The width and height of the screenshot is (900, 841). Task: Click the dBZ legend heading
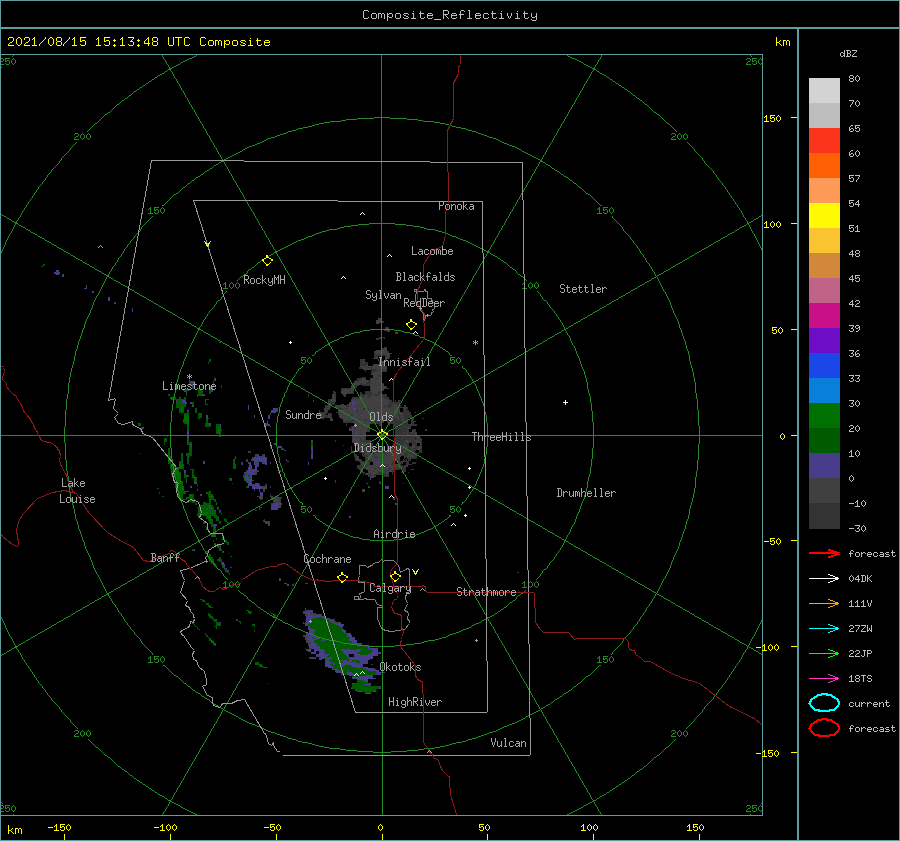[848, 53]
